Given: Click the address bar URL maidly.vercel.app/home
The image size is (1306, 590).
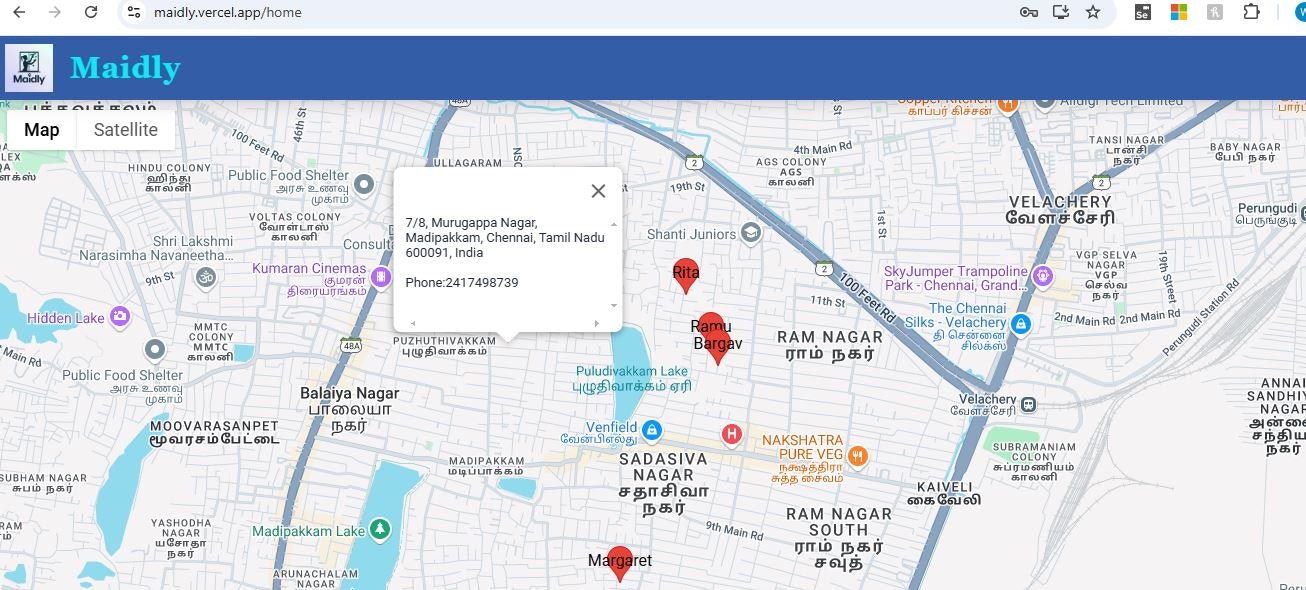Looking at the screenshot, I should coord(227,12).
